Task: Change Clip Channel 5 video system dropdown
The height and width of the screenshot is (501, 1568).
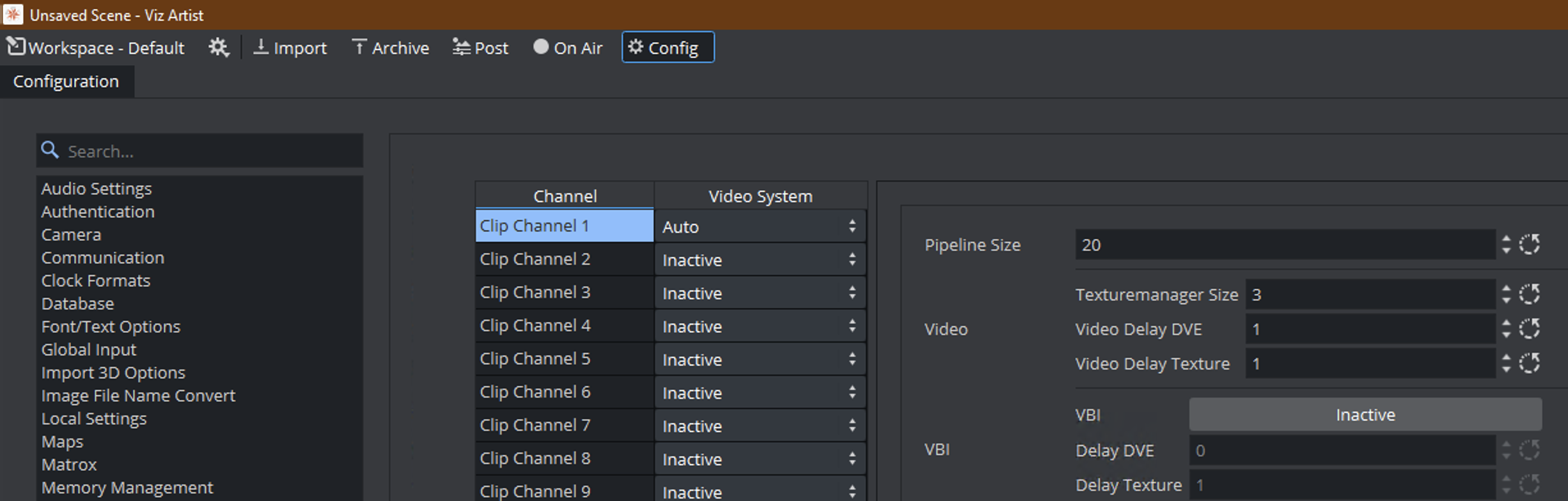Action: point(759,359)
